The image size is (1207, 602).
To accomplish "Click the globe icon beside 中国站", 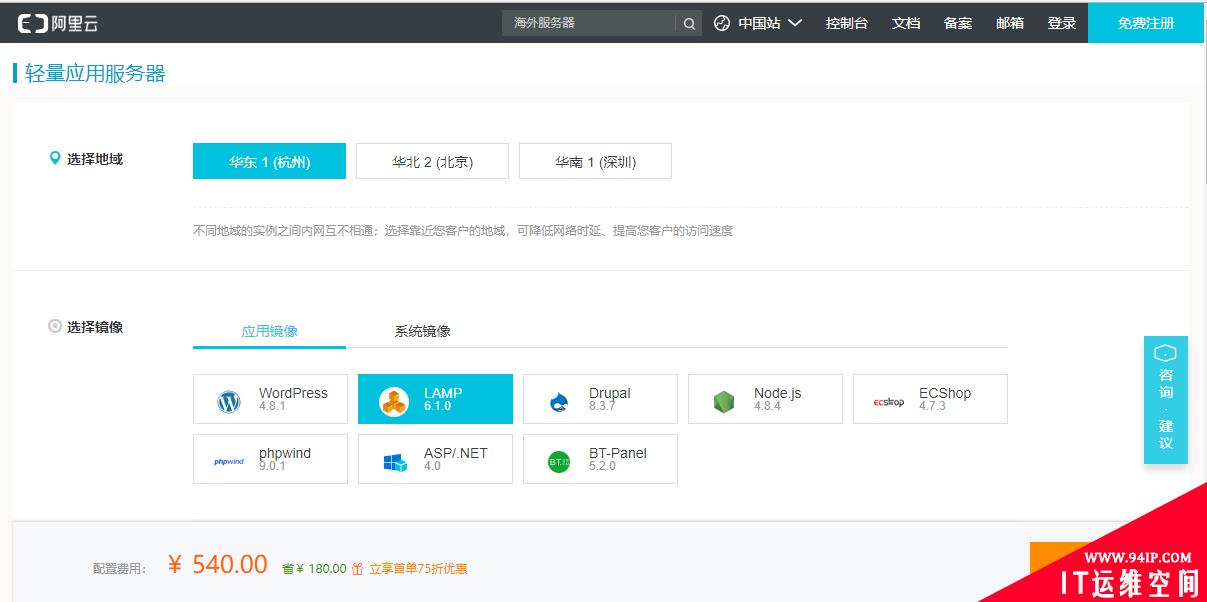I will point(722,23).
